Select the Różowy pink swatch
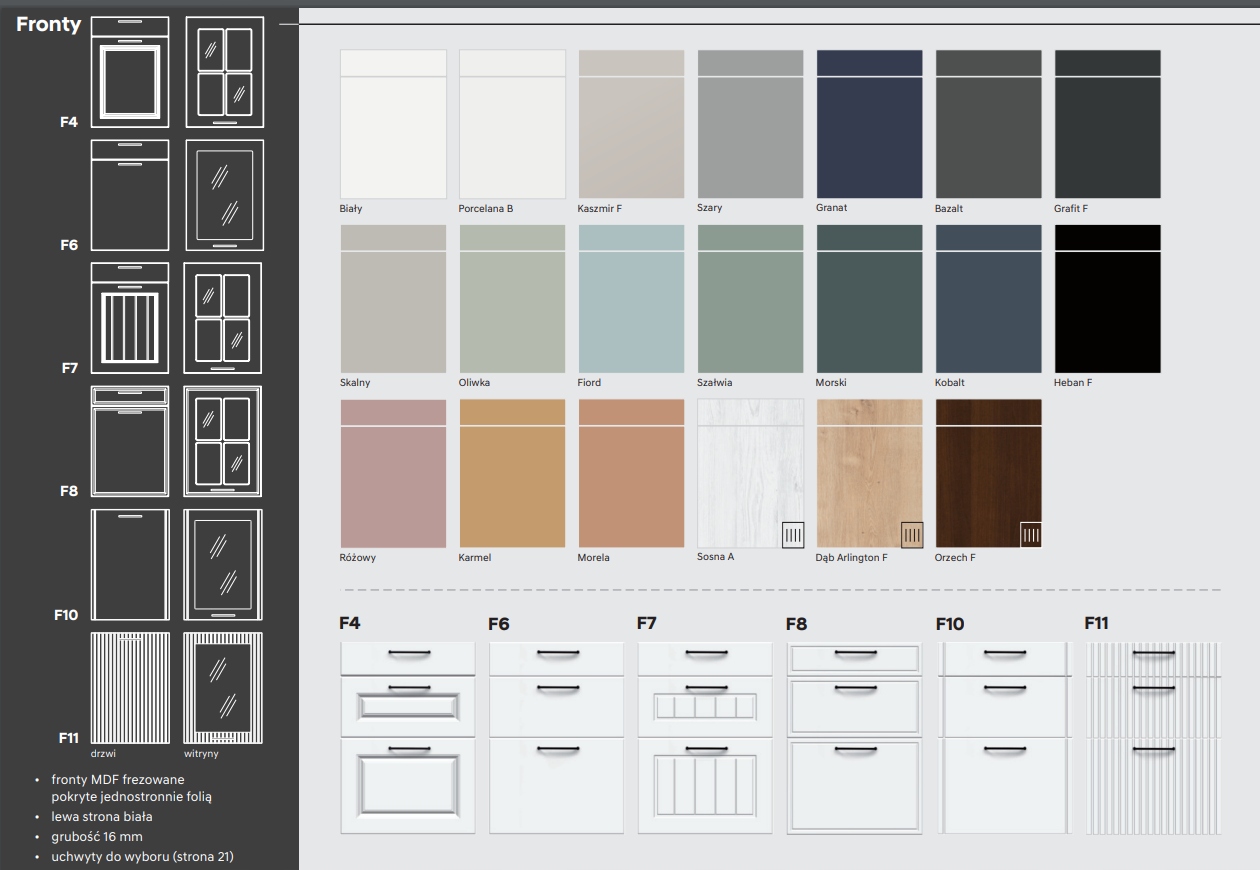Viewport: 1260px width, 870px height. (x=393, y=473)
